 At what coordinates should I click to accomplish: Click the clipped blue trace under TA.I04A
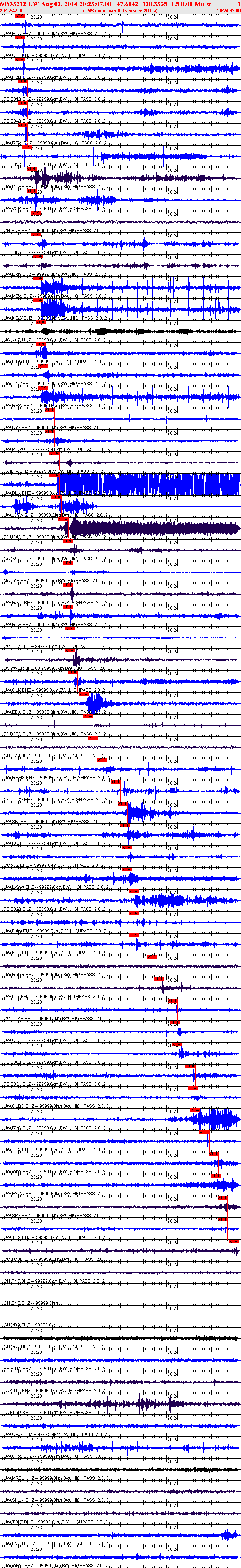pyautogui.click(x=146, y=484)
